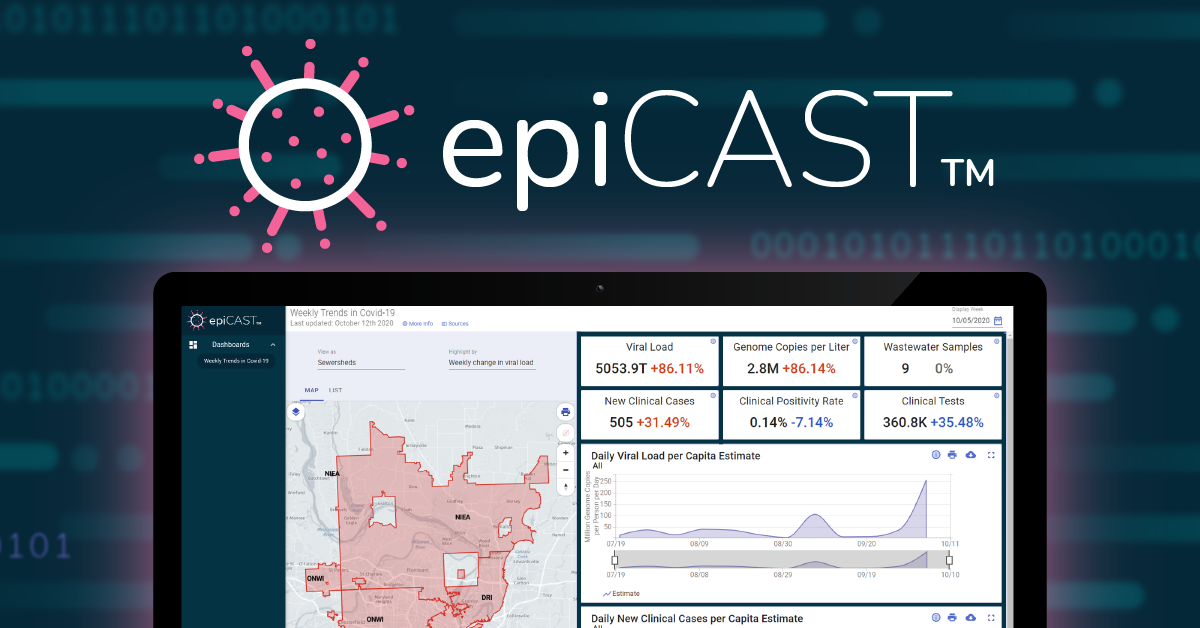The height and width of the screenshot is (628, 1200).
Task: Open info for Daily Viral Load chart
Action: tap(936, 455)
